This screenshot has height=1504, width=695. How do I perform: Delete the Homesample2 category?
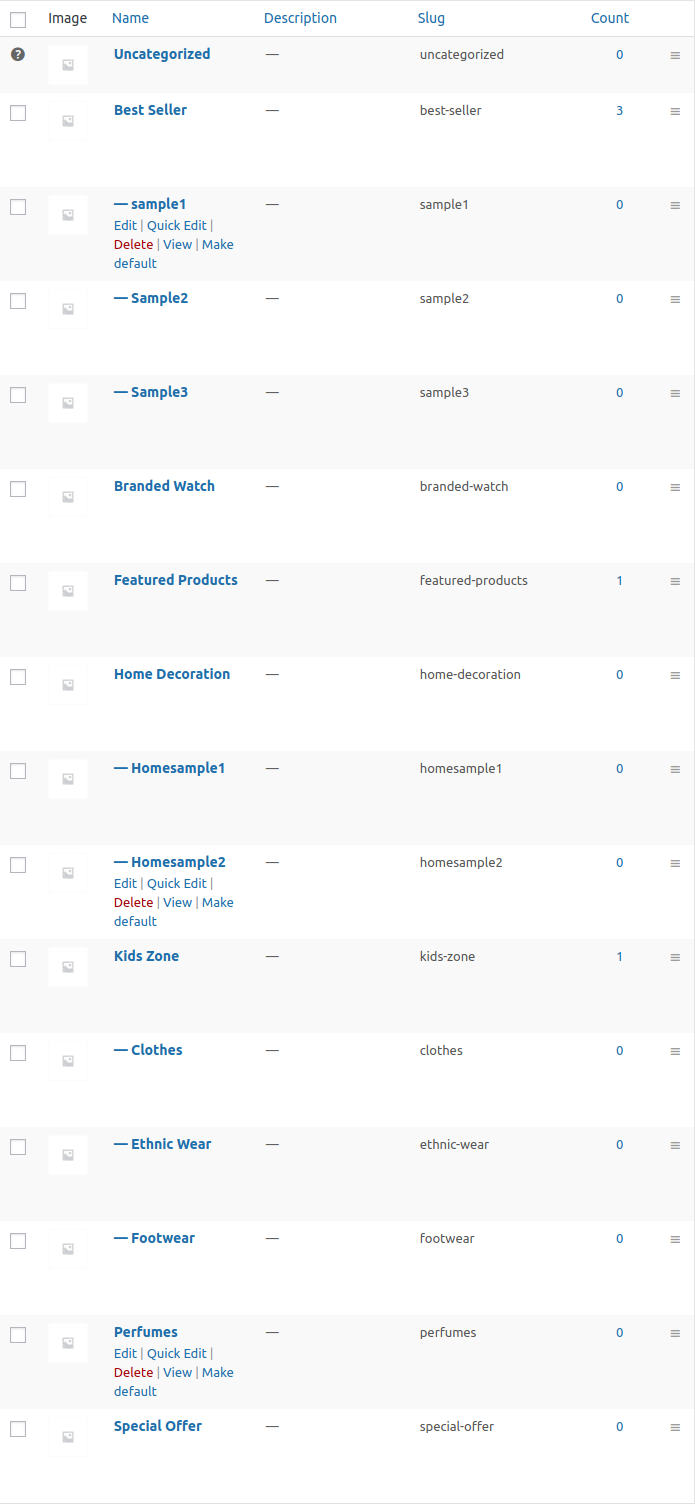tap(133, 902)
